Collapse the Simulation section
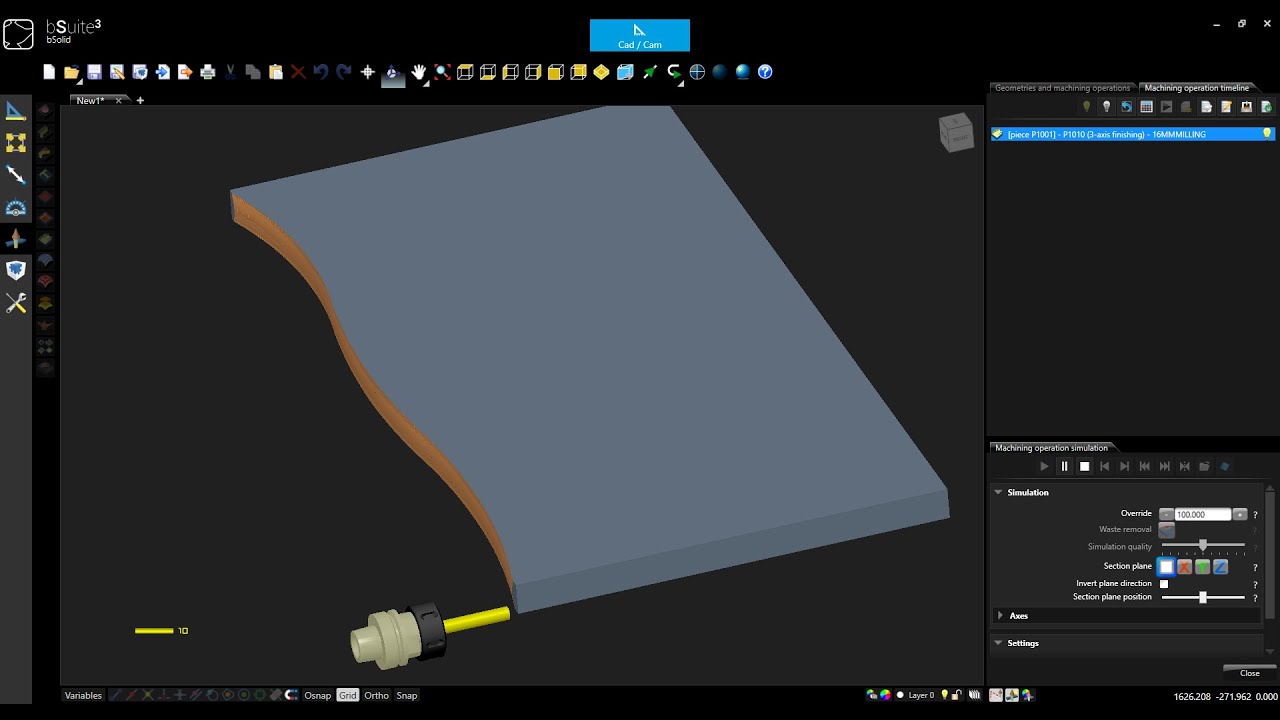The height and width of the screenshot is (720, 1280). (998, 492)
